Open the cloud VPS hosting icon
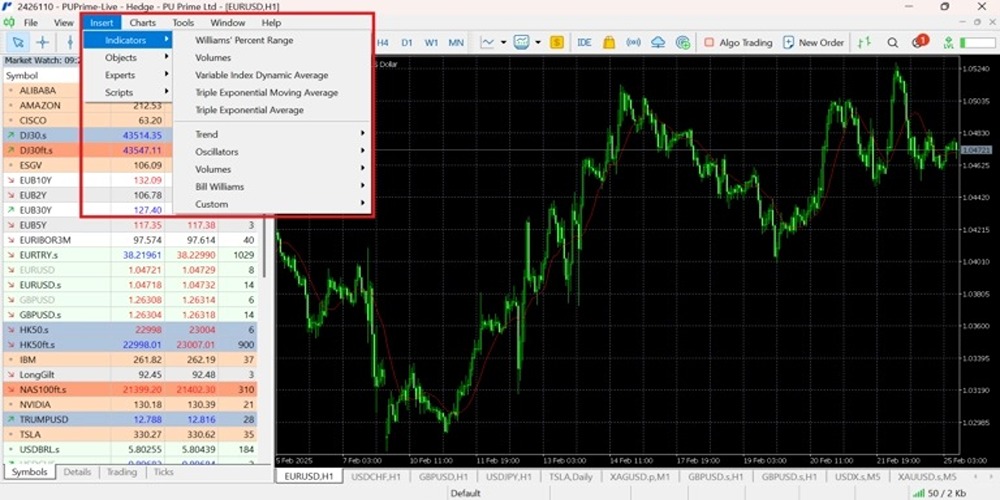1000x500 pixels. click(658, 43)
